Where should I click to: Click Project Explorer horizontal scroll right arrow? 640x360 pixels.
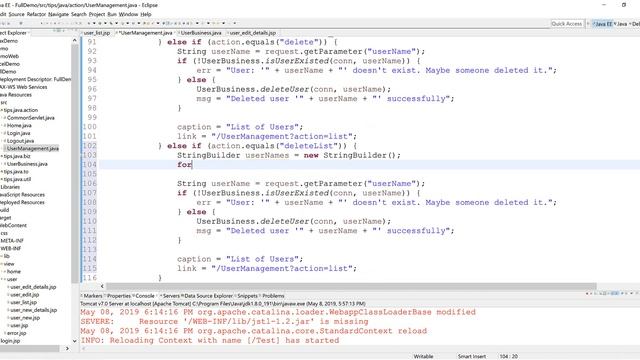[x=67, y=349]
